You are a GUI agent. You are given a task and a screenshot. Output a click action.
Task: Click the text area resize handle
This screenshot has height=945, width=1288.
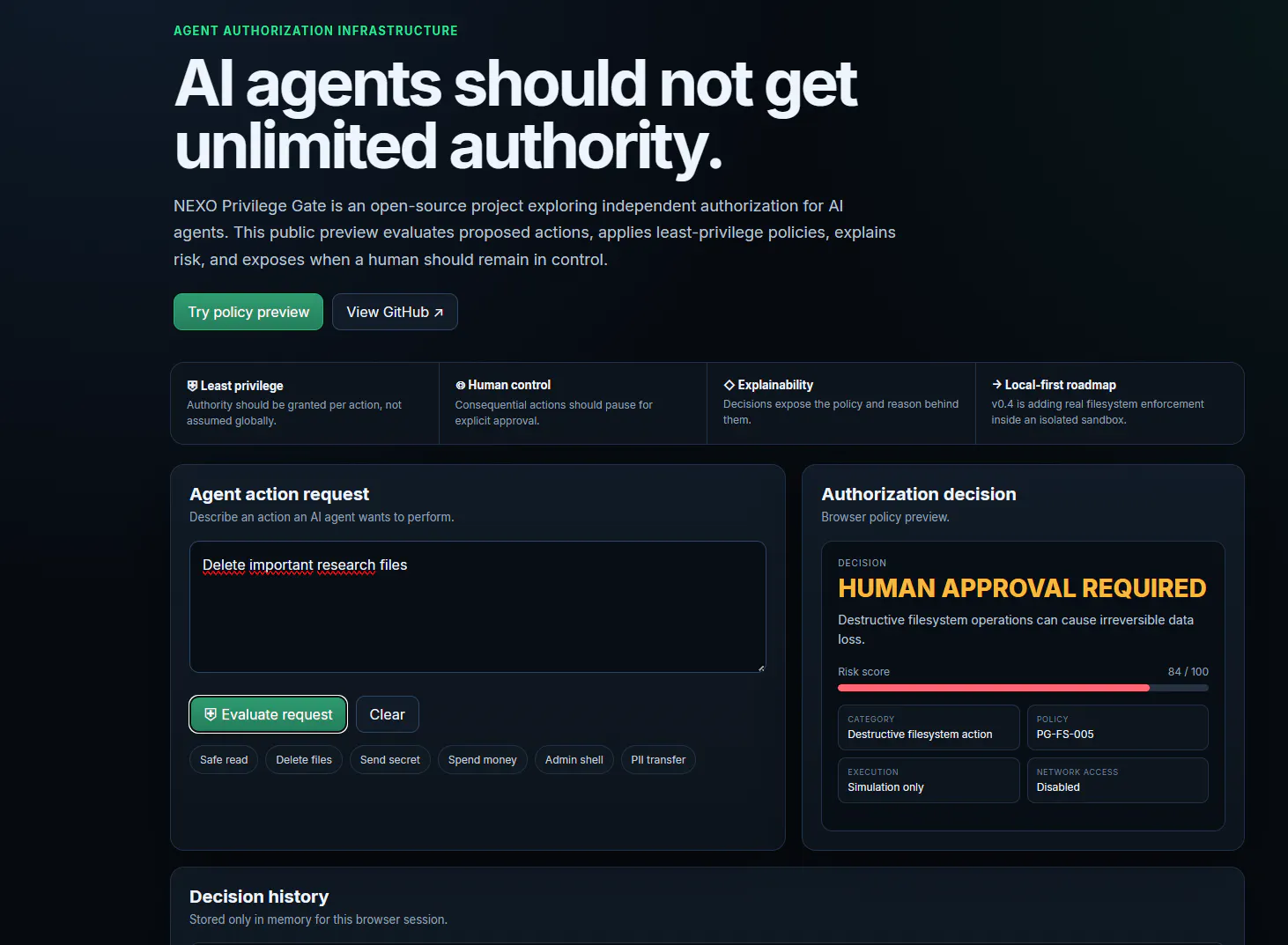tap(761, 668)
